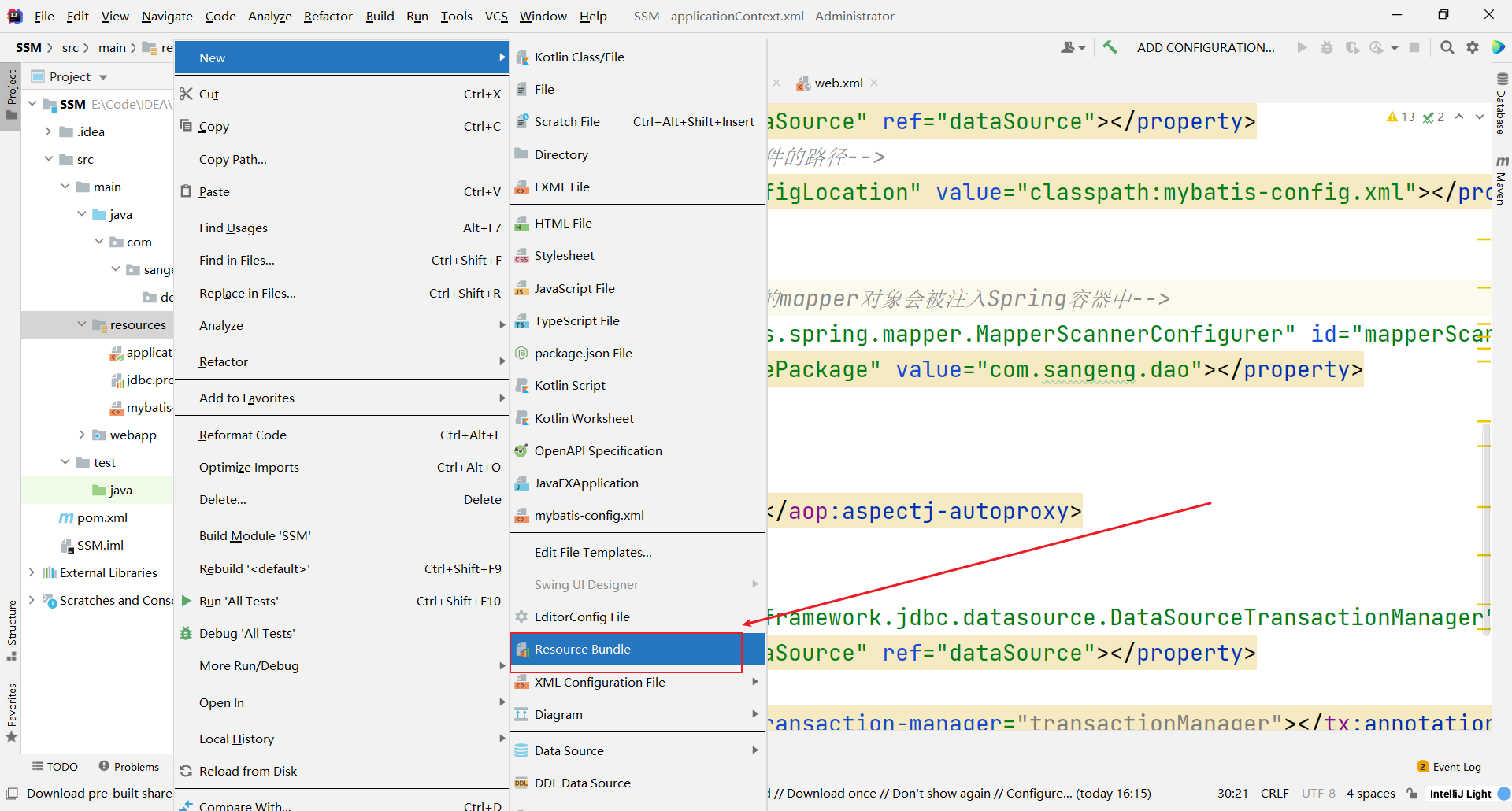Click Reformat Code menu entry

tap(341, 435)
